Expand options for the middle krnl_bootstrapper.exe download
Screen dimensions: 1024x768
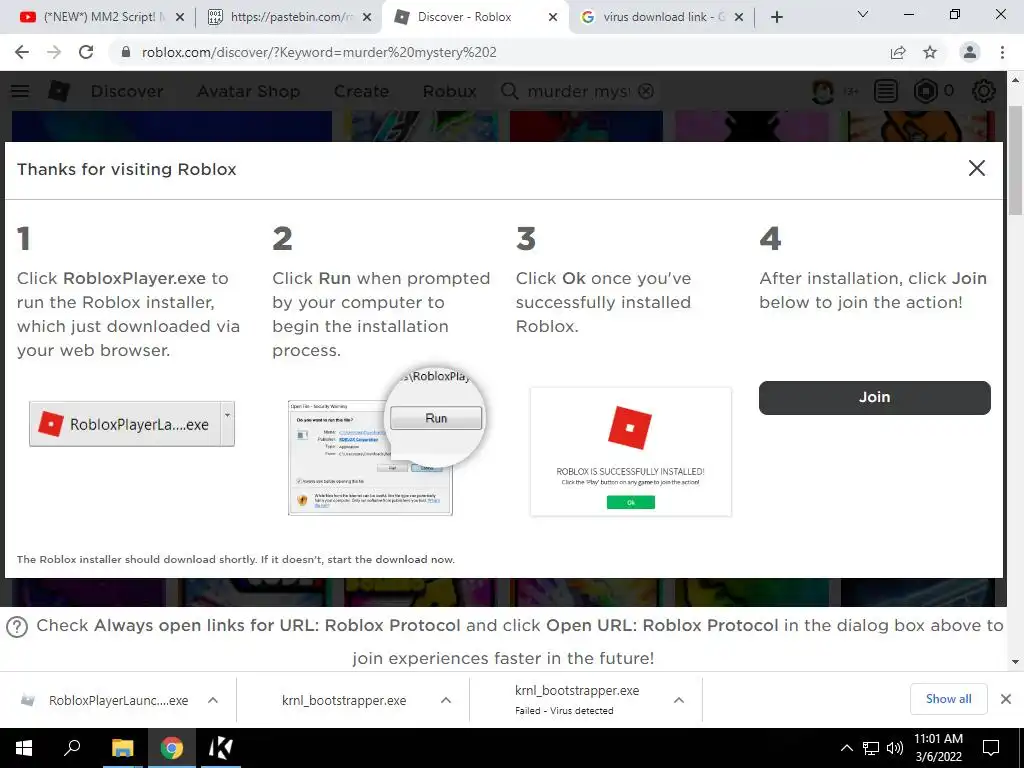[x=446, y=700]
